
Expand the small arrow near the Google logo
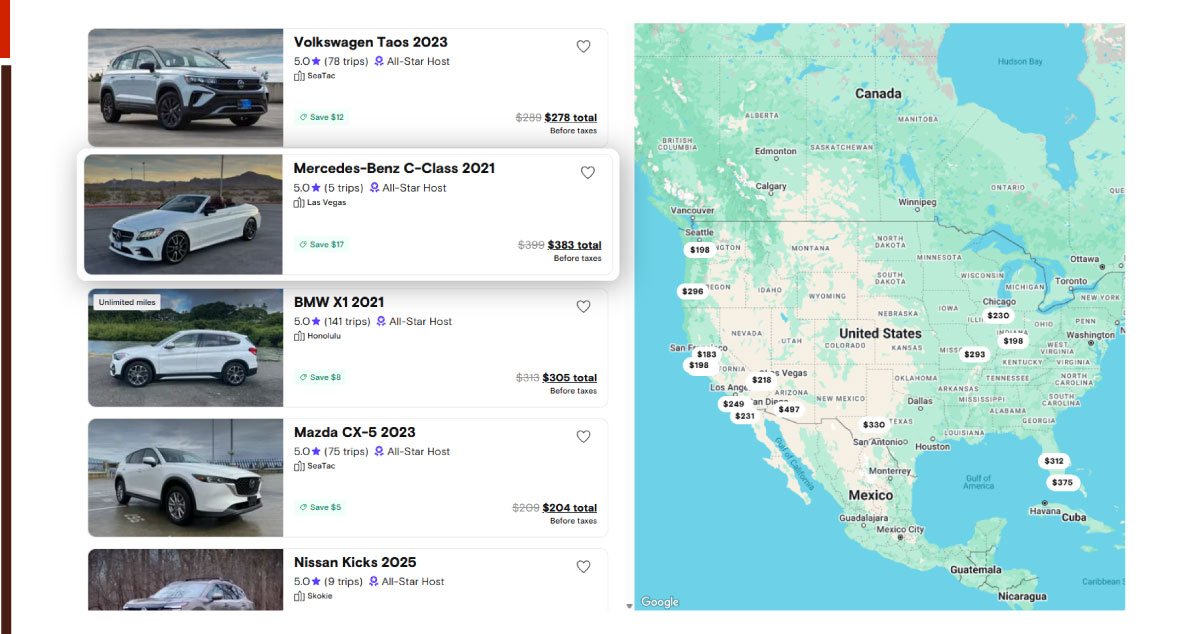tap(630, 603)
